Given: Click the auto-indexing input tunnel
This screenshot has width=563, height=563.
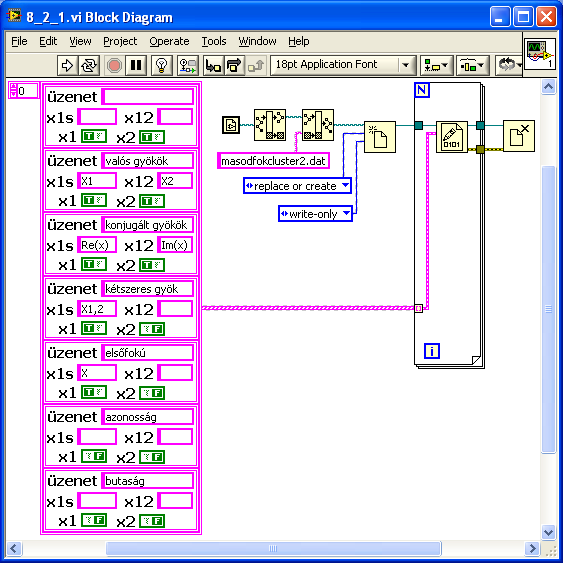Looking at the screenshot, I should click(x=419, y=308).
